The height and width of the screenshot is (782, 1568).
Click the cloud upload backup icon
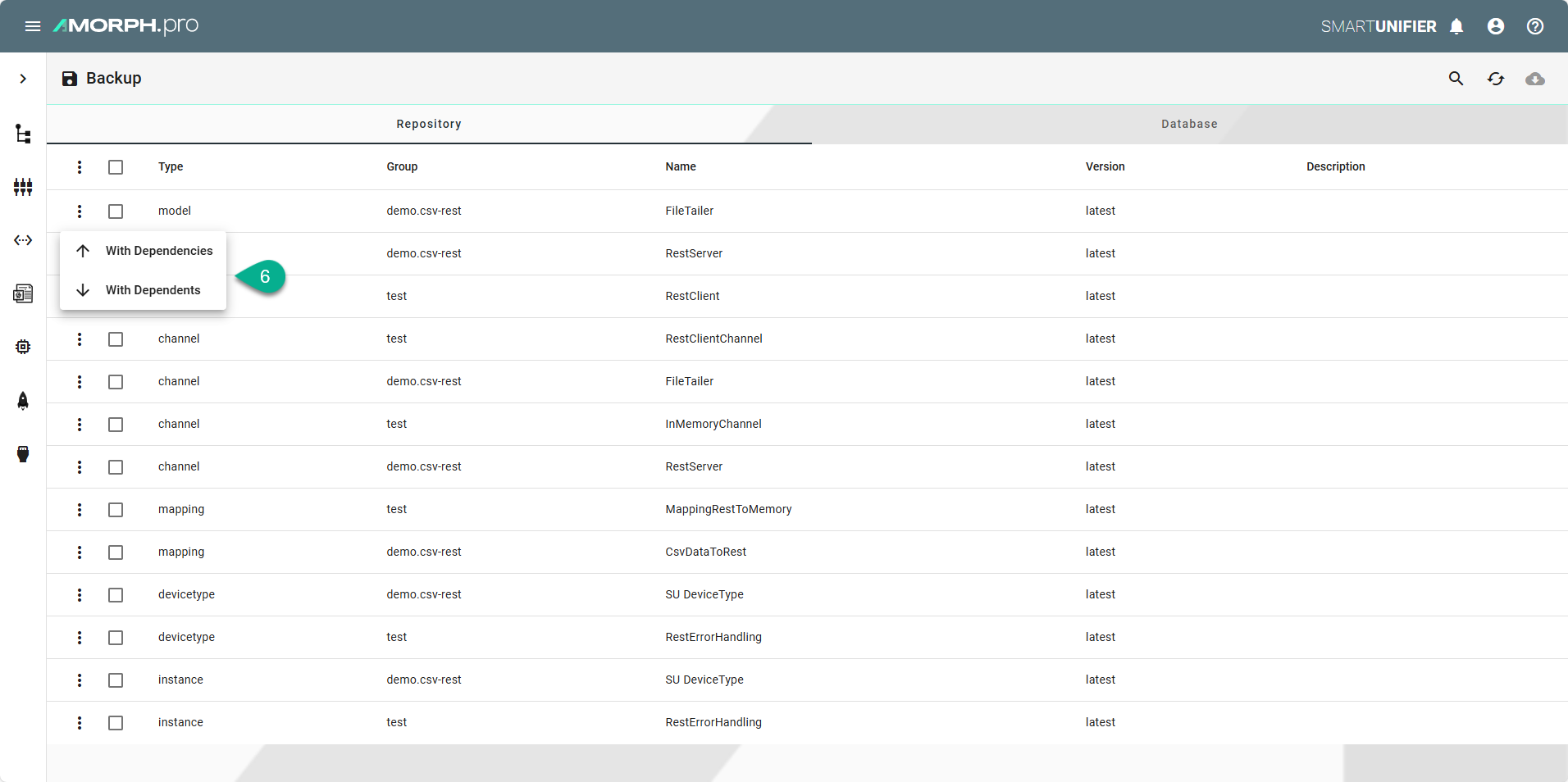[x=1535, y=79]
